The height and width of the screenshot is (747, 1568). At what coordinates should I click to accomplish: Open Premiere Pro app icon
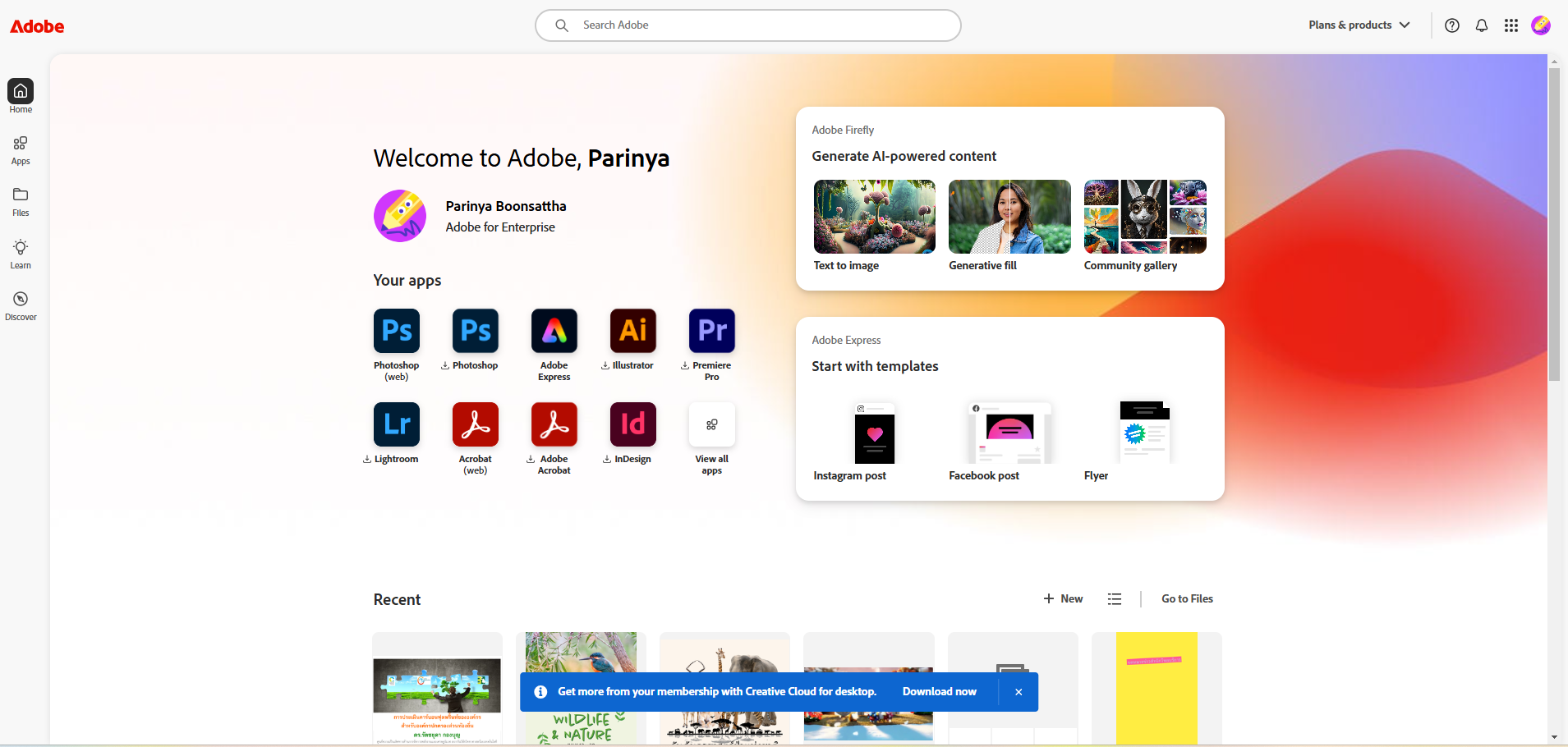[711, 331]
